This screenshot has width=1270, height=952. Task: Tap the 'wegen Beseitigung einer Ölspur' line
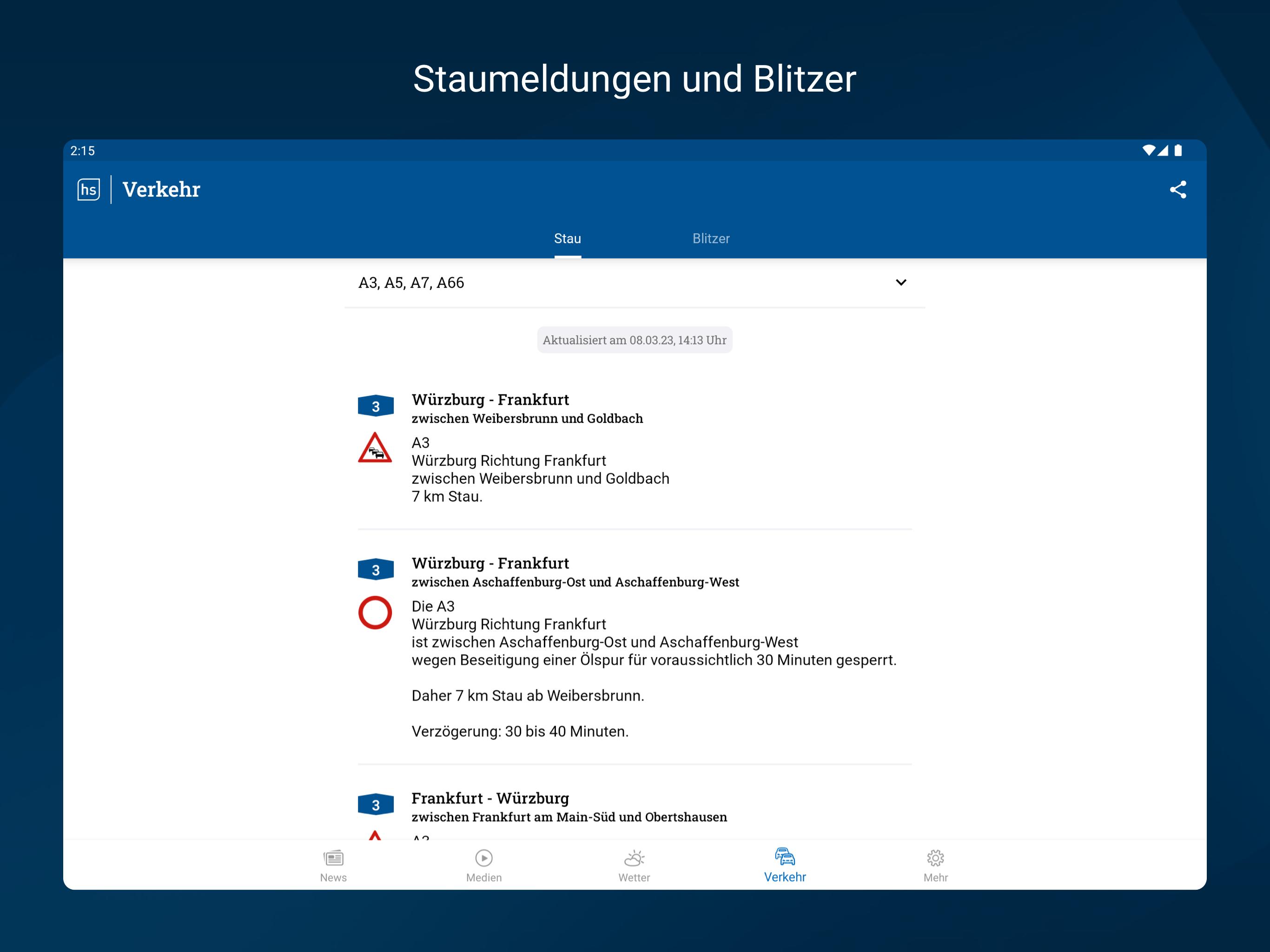click(x=654, y=661)
